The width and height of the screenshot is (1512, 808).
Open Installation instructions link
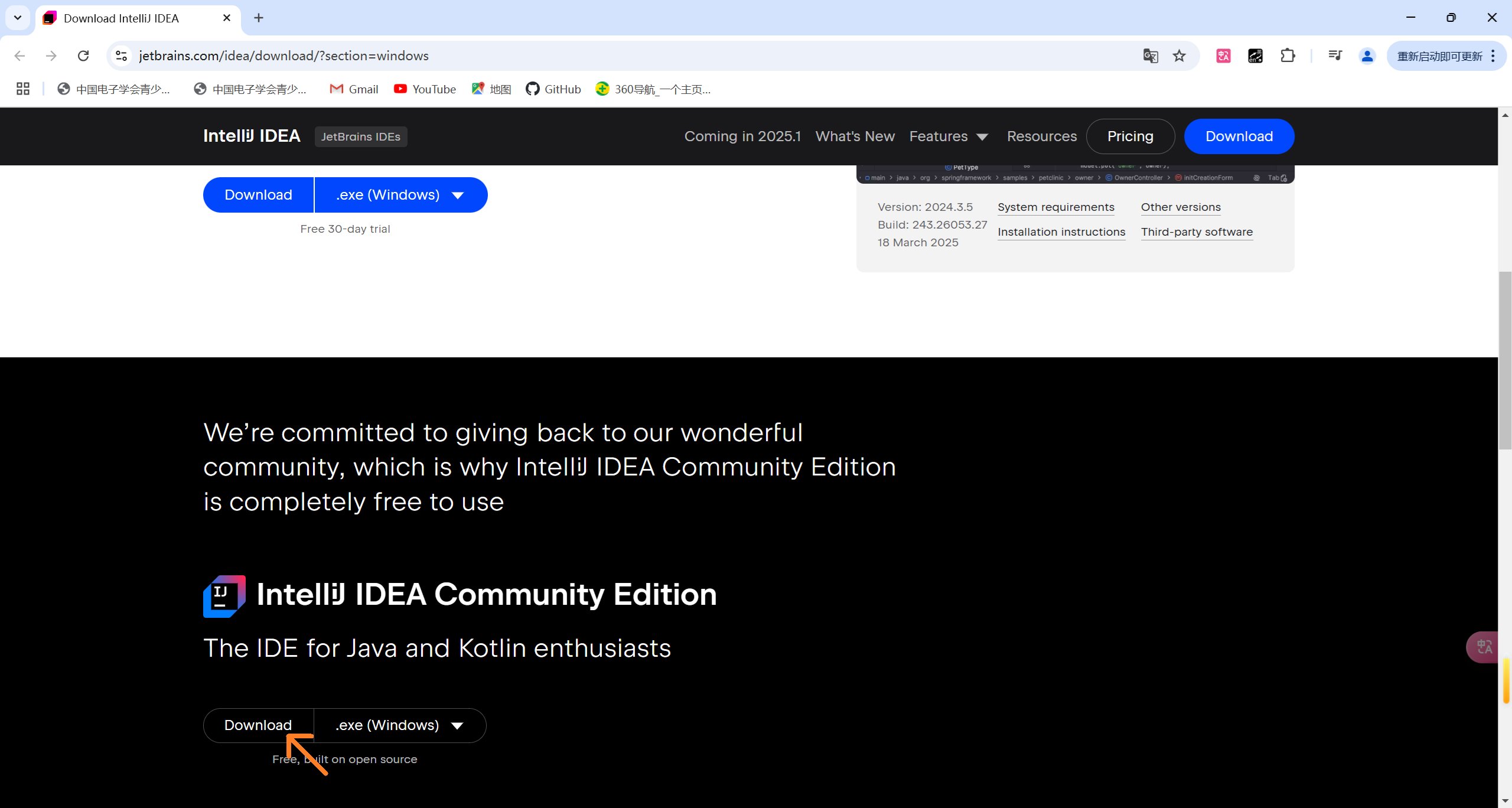click(1061, 232)
